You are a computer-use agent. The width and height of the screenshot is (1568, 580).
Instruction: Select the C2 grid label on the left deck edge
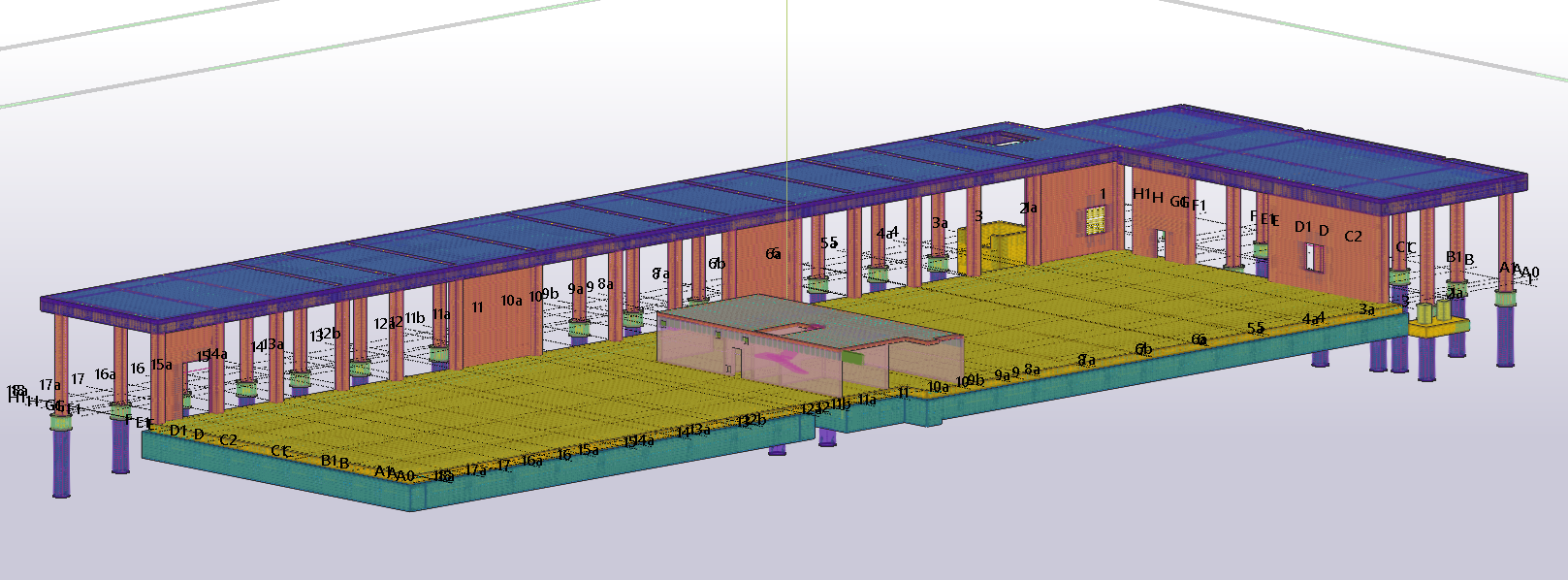(x=228, y=440)
